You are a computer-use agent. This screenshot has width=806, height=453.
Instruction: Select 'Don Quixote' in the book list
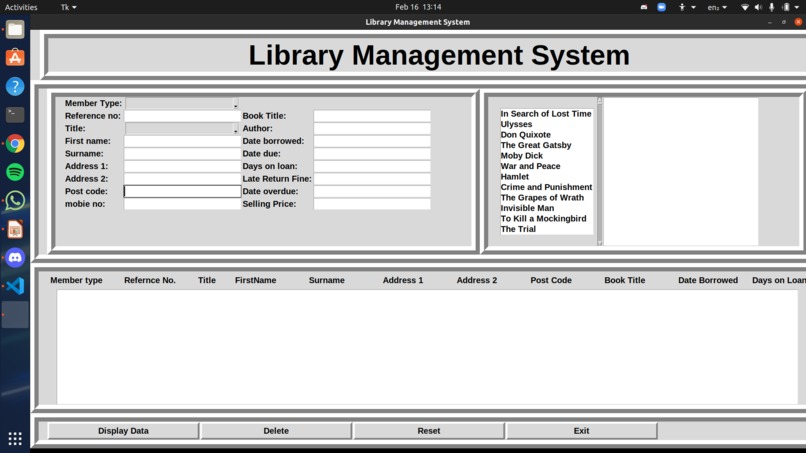coord(526,135)
